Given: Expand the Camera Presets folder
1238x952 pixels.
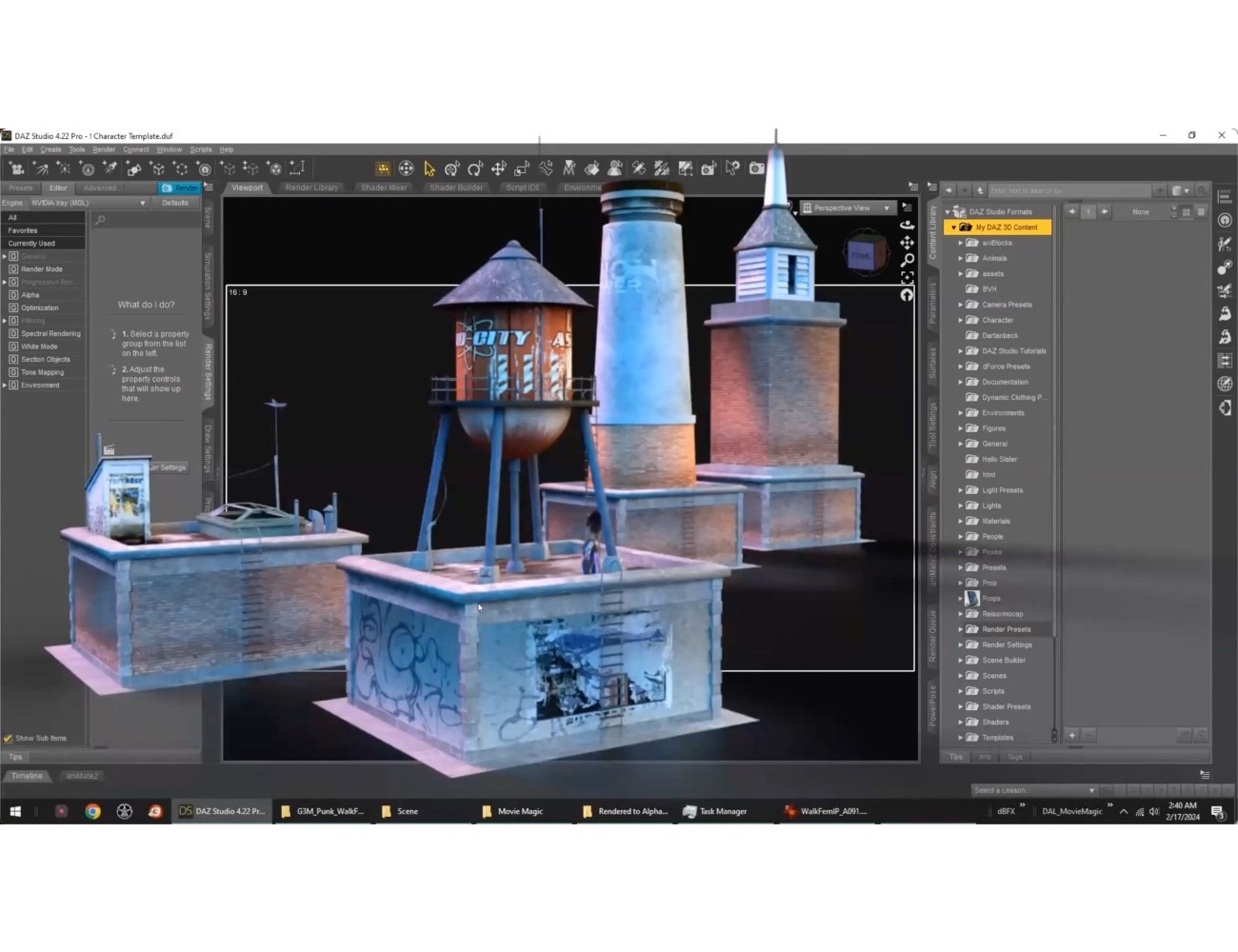Looking at the screenshot, I should pyautogui.click(x=960, y=304).
